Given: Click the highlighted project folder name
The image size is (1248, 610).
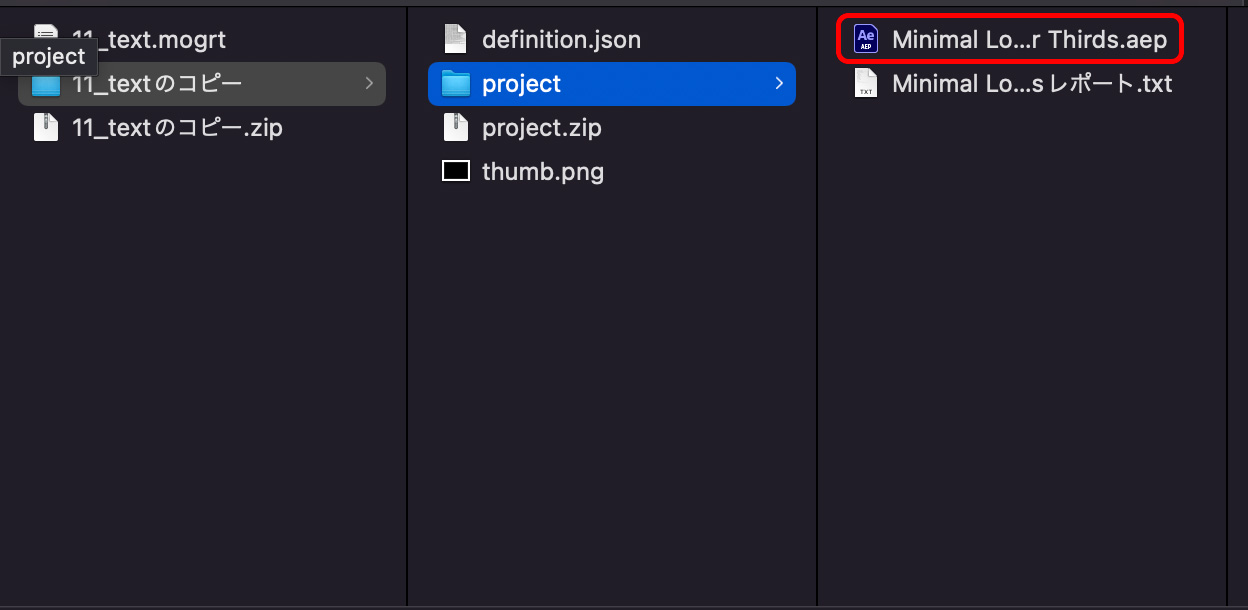Looking at the screenshot, I should tap(521, 84).
